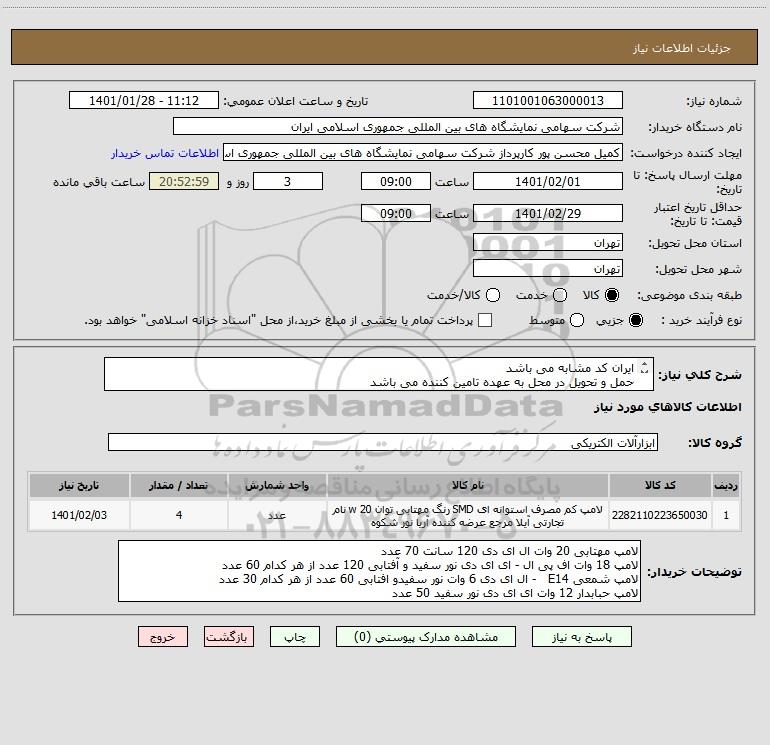Screen dimensions: 770x745
Task: Click the ایجاد کننده درخواست field
Action: coord(423,153)
